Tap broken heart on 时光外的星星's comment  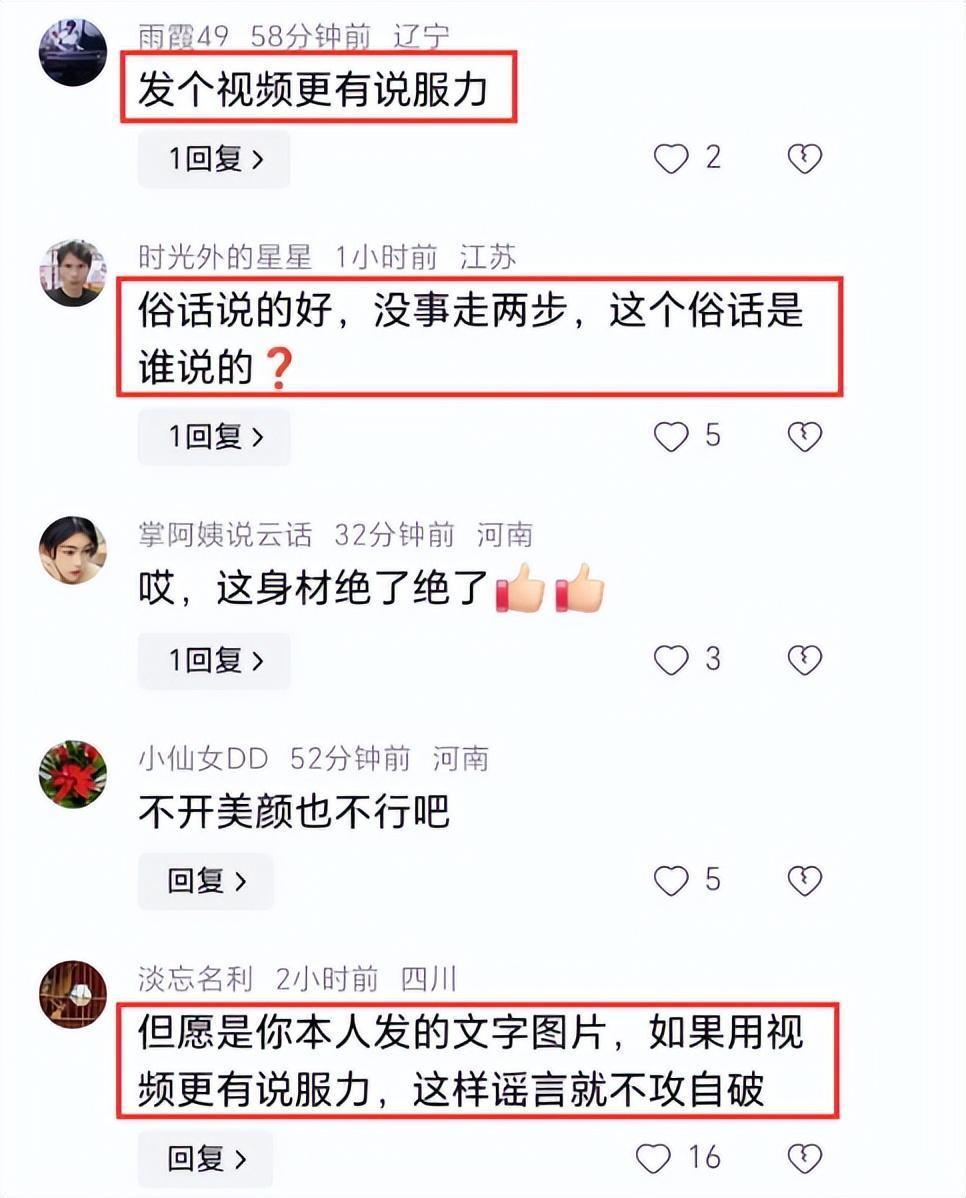pos(804,437)
